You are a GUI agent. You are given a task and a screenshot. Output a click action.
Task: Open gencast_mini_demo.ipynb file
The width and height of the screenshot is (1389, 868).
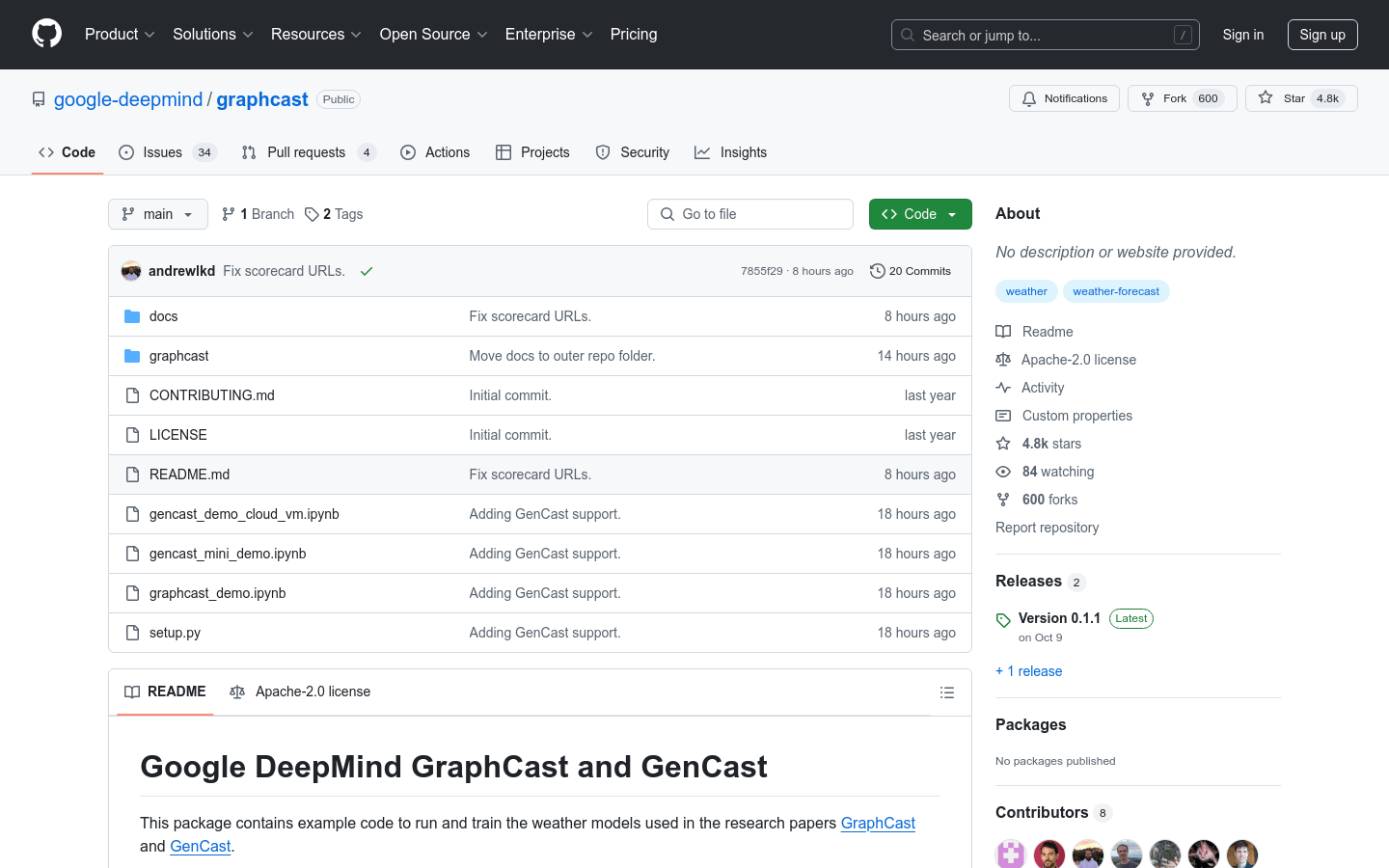tap(228, 554)
